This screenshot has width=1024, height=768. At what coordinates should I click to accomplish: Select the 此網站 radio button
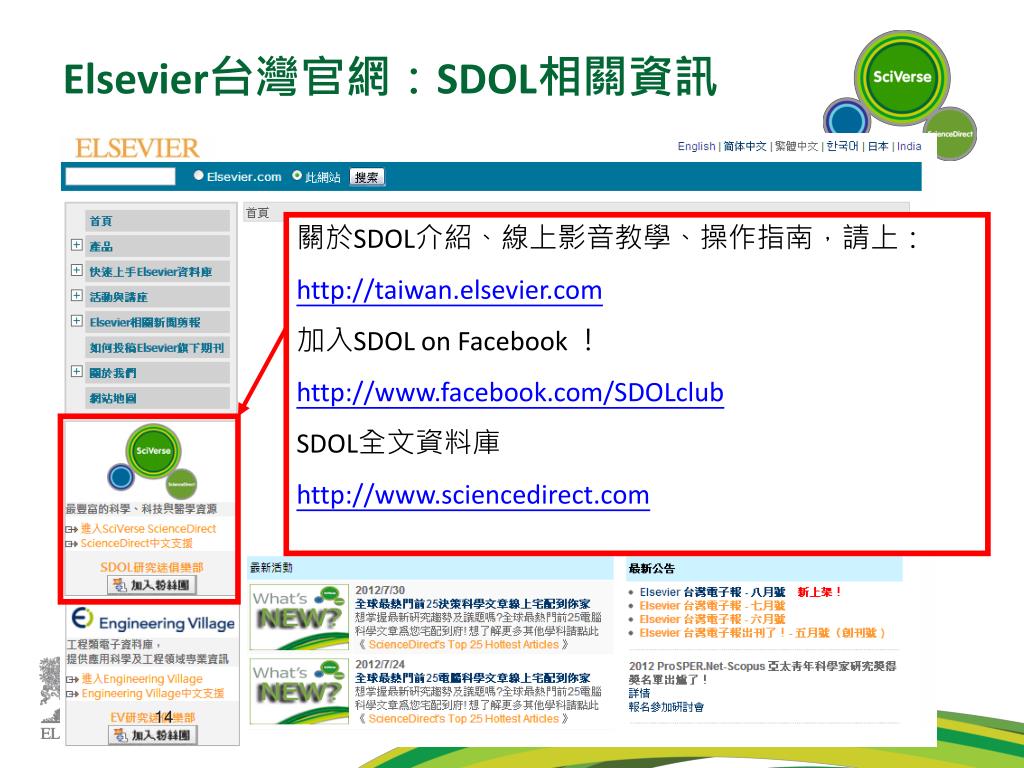point(297,176)
